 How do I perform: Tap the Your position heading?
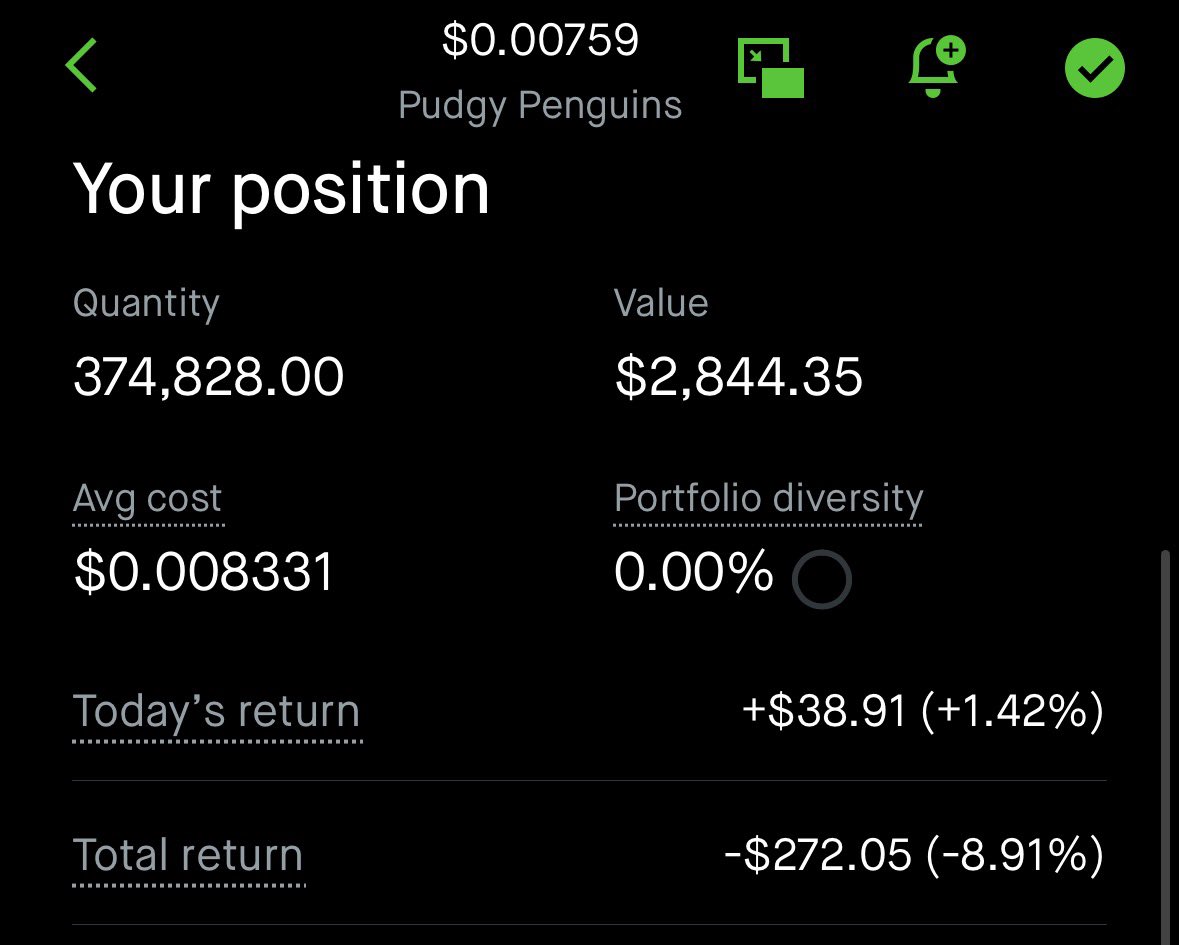pos(281,188)
